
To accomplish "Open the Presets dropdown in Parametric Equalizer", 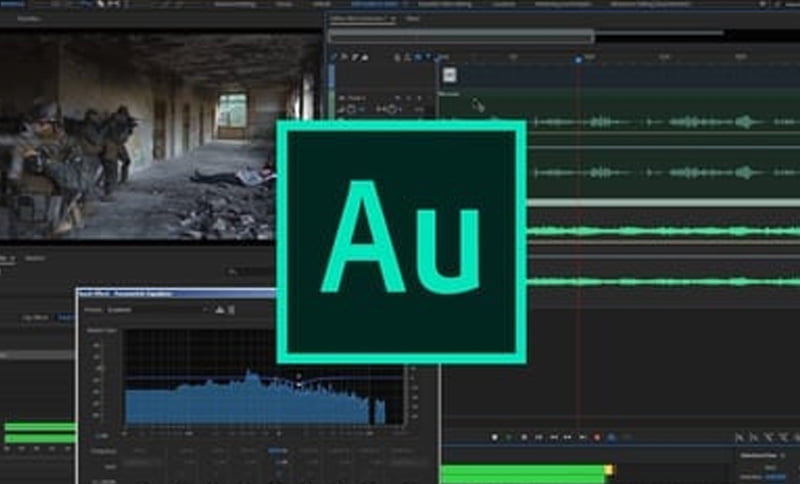I will click(157, 310).
